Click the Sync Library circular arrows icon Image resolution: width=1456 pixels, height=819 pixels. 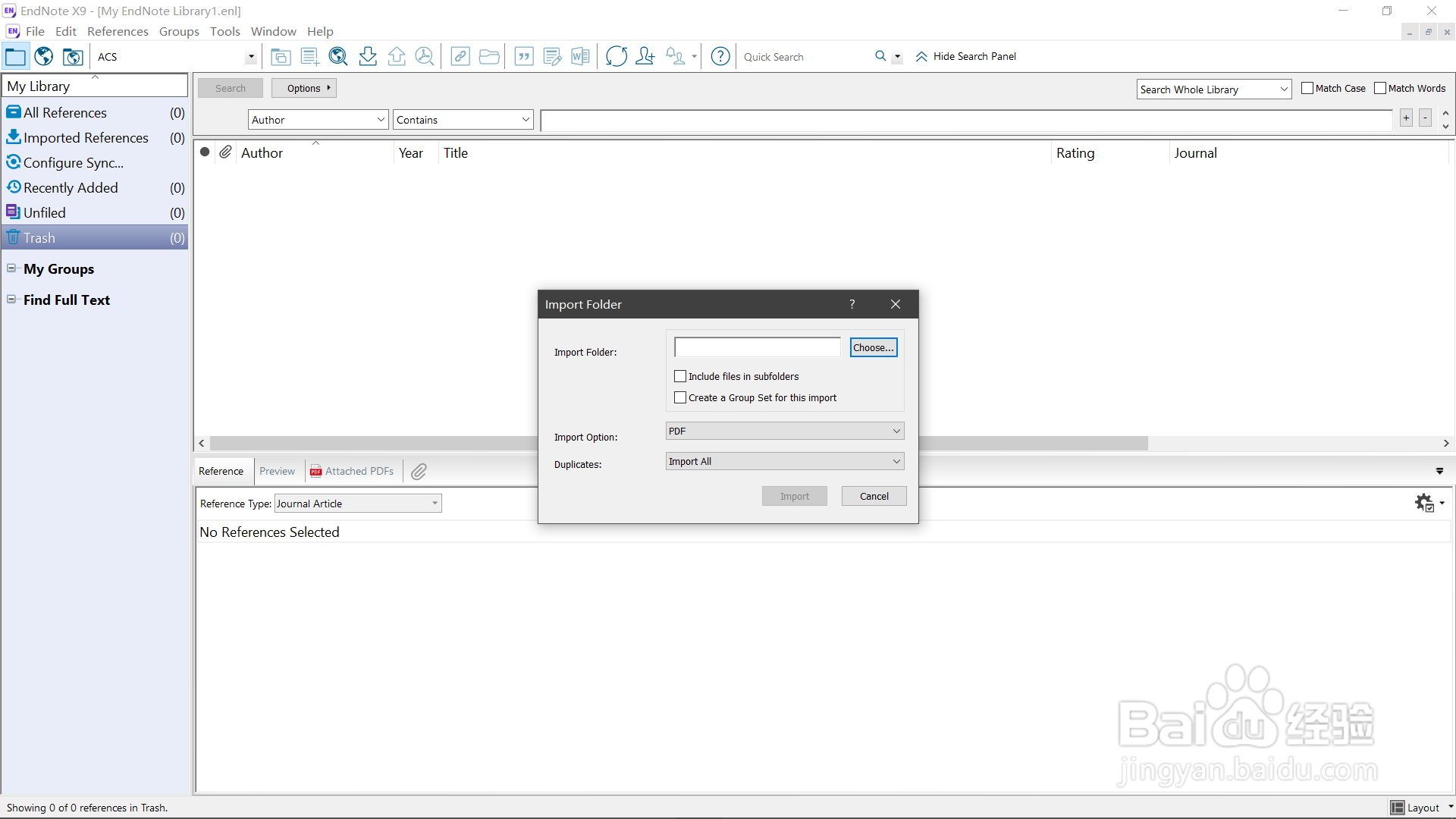[x=617, y=56]
